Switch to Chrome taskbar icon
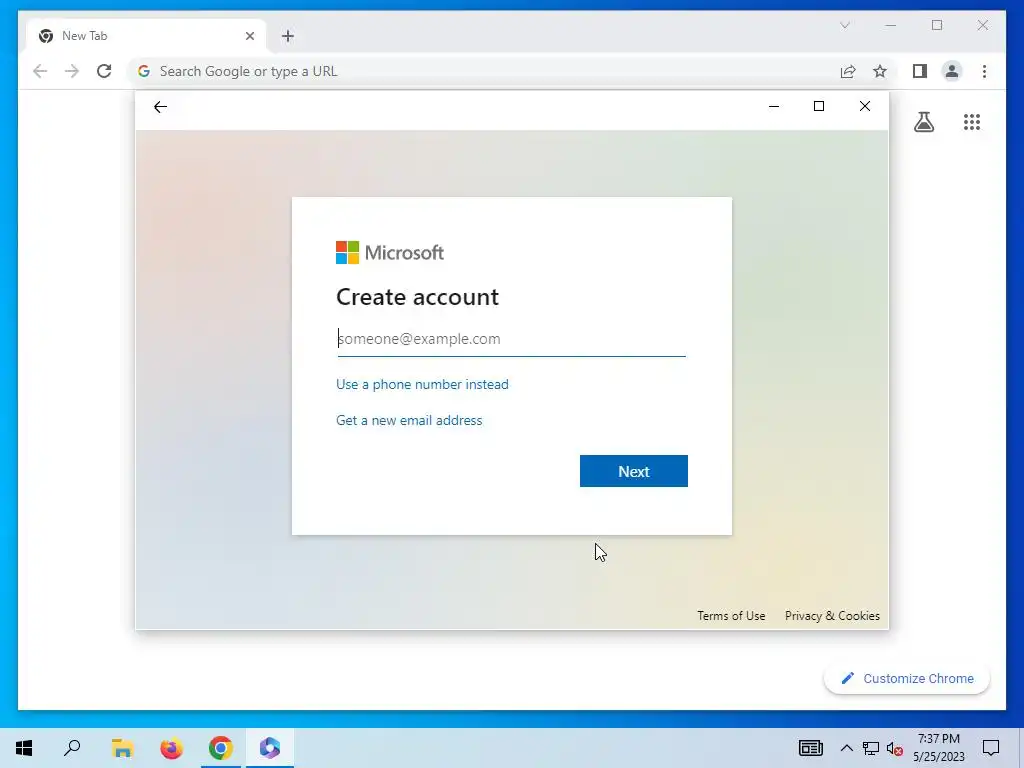 click(x=221, y=748)
